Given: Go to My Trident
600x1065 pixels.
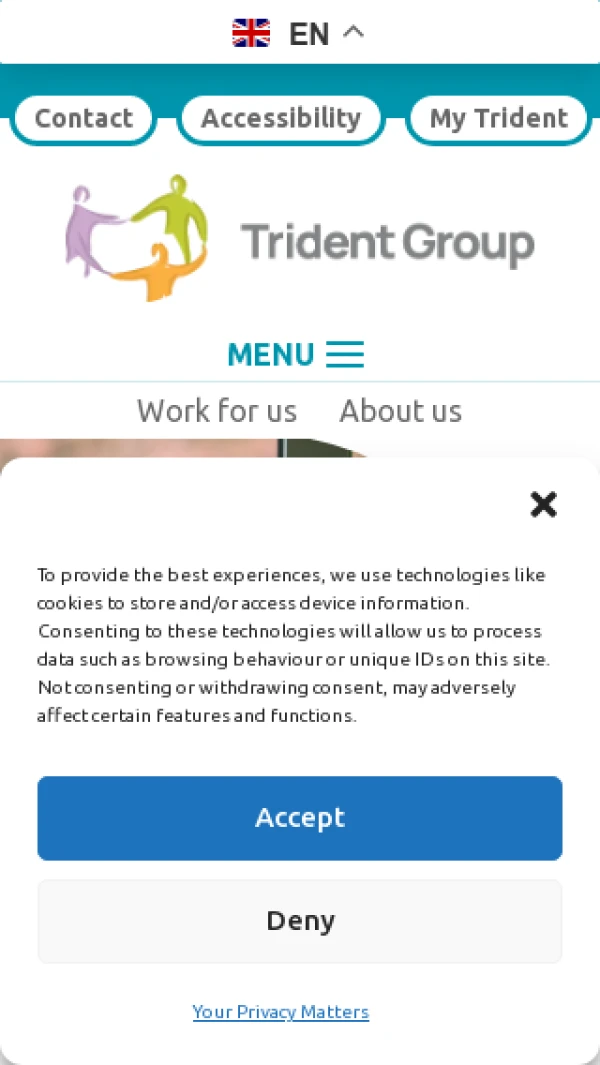Looking at the screenshot, I should [x=499, y=119].
